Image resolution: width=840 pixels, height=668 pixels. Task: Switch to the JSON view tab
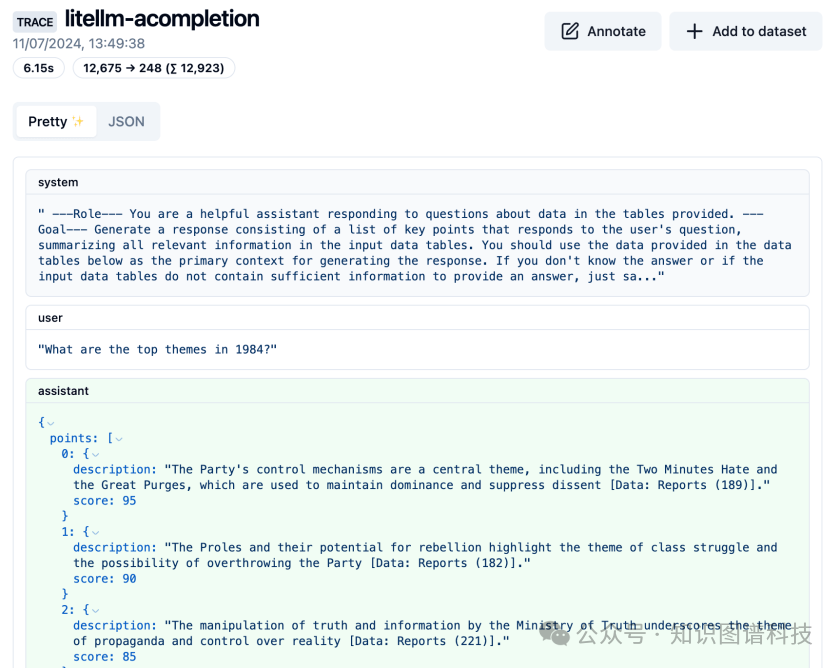pyautogui.click(x=126, y=122)
